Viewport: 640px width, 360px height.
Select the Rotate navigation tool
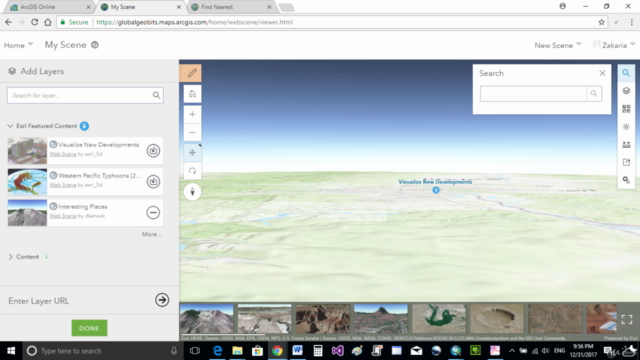click(x=192, y=171)
